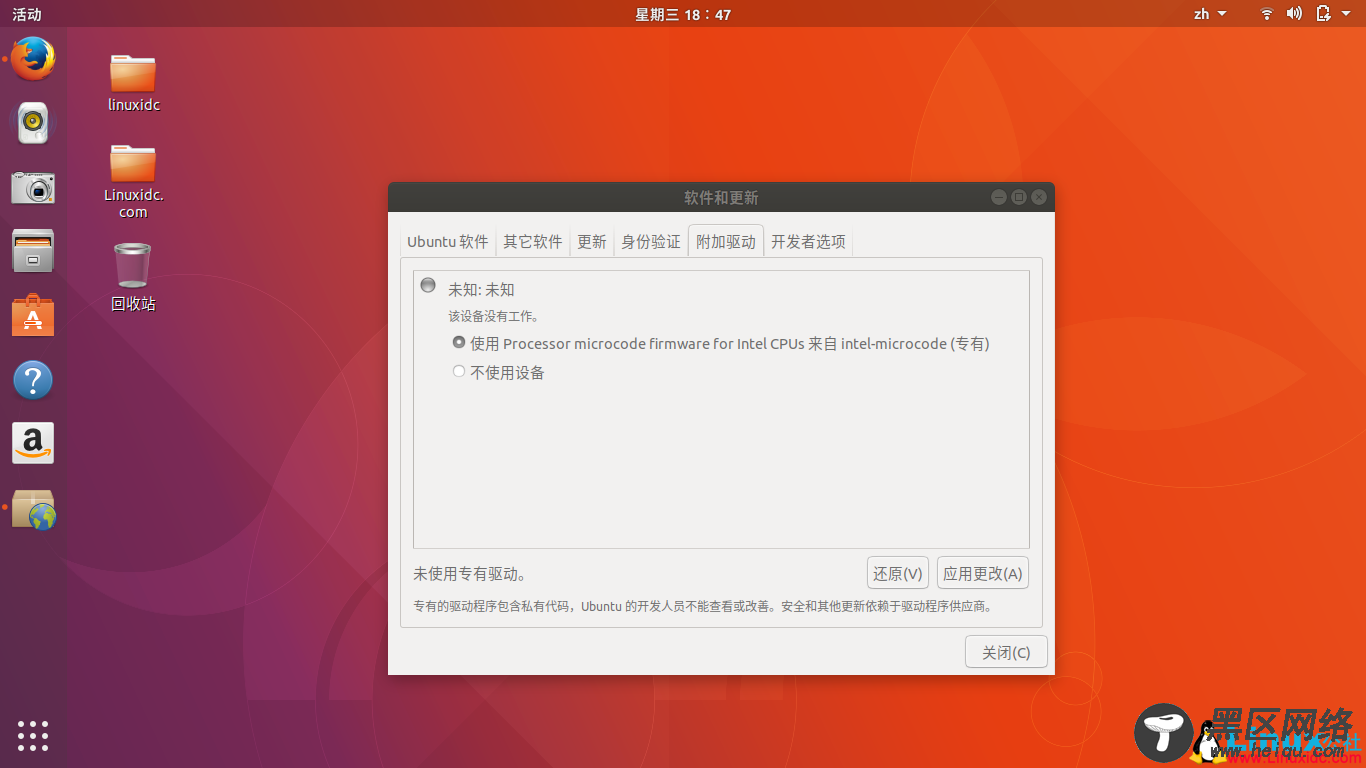Close the window via title bar X

pyautogui.click(x=1039, y=197)
